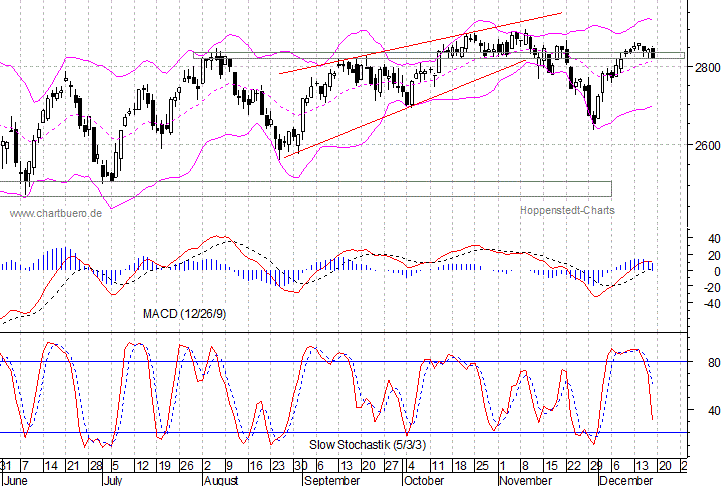This screenshot has width=723, height=486.
Task: Select the 2800 price axis label
Action: tap(708, 67)
